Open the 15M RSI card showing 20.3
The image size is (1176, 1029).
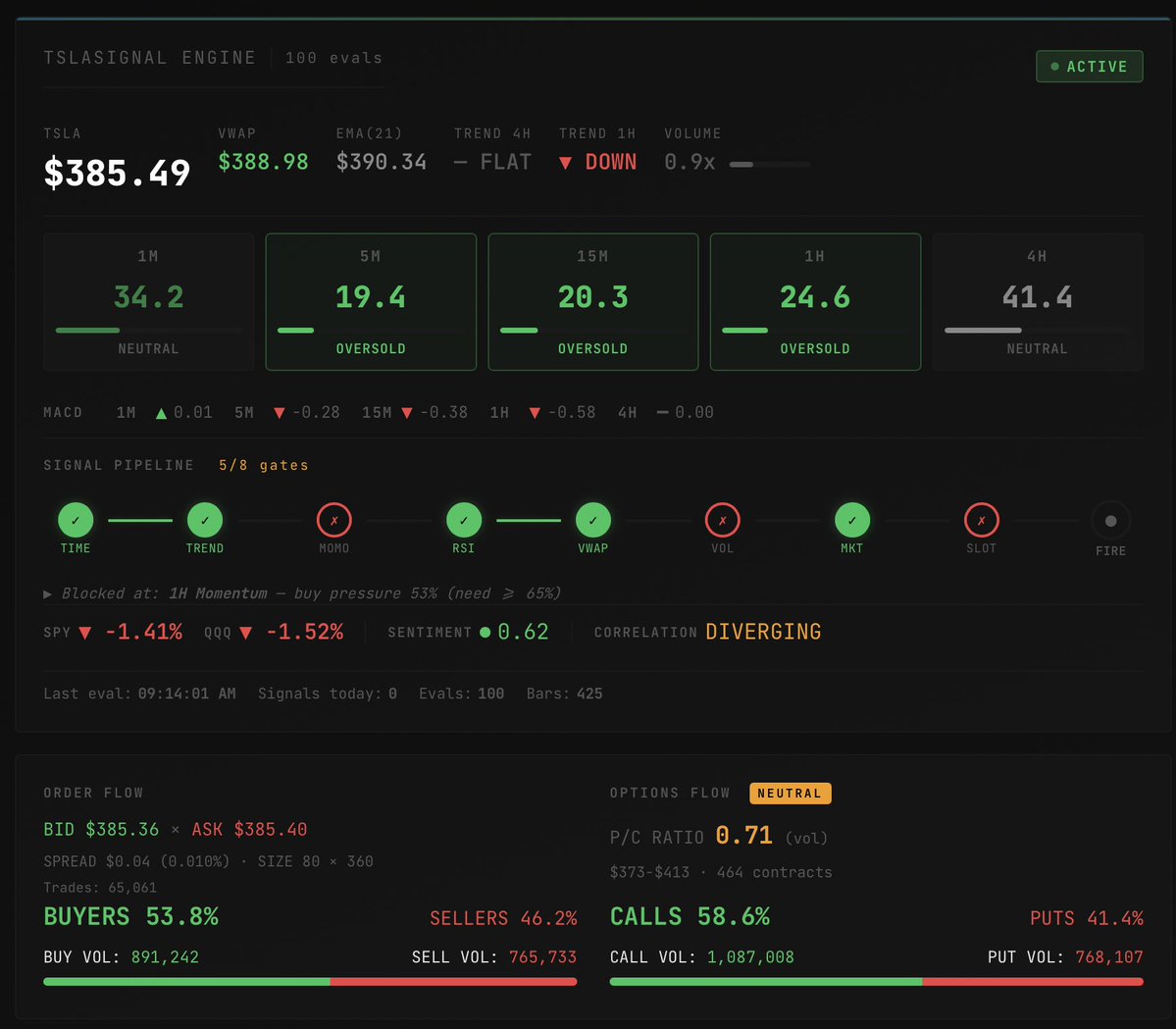pyautogui.click(x=593, y=301)
